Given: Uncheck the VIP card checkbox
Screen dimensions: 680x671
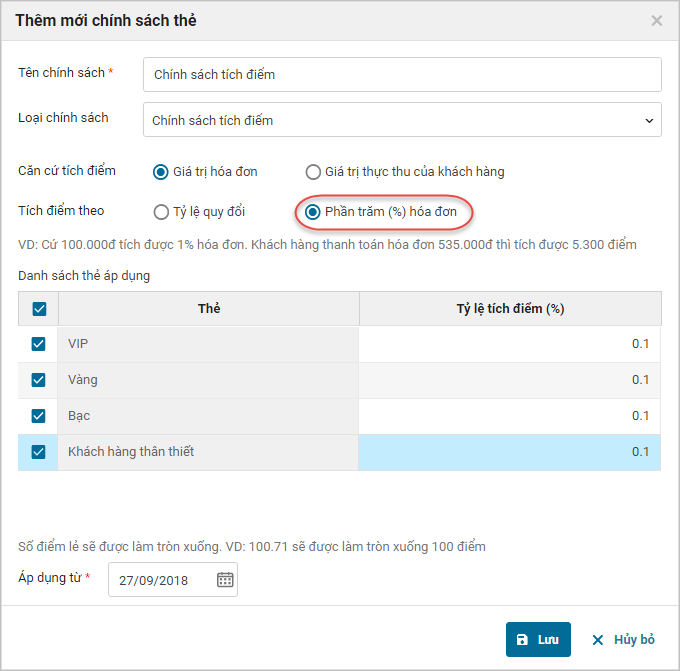Looking at the screenshot, I should point(39,344).
